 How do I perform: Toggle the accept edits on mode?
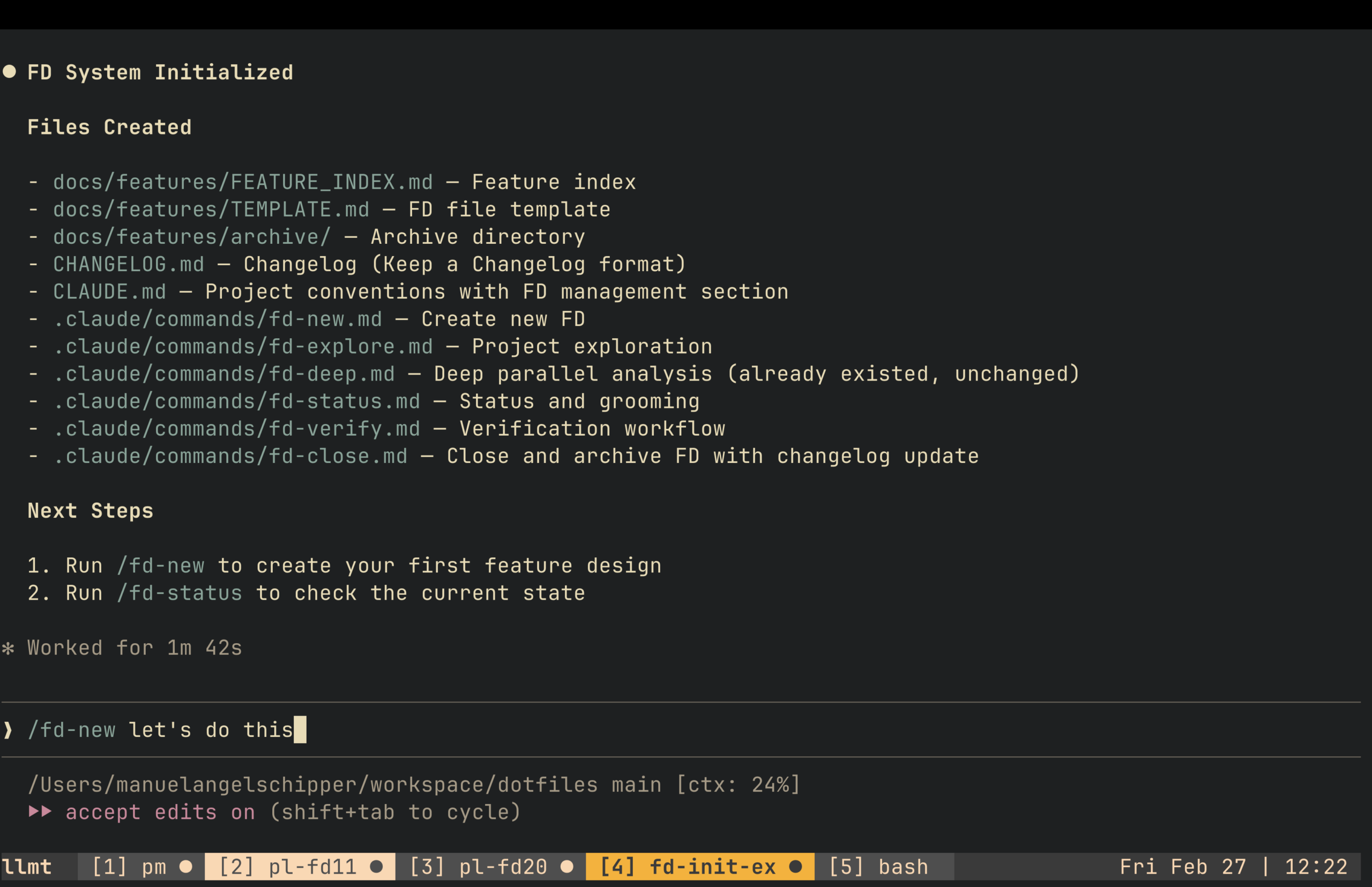[x=160, y=812]
